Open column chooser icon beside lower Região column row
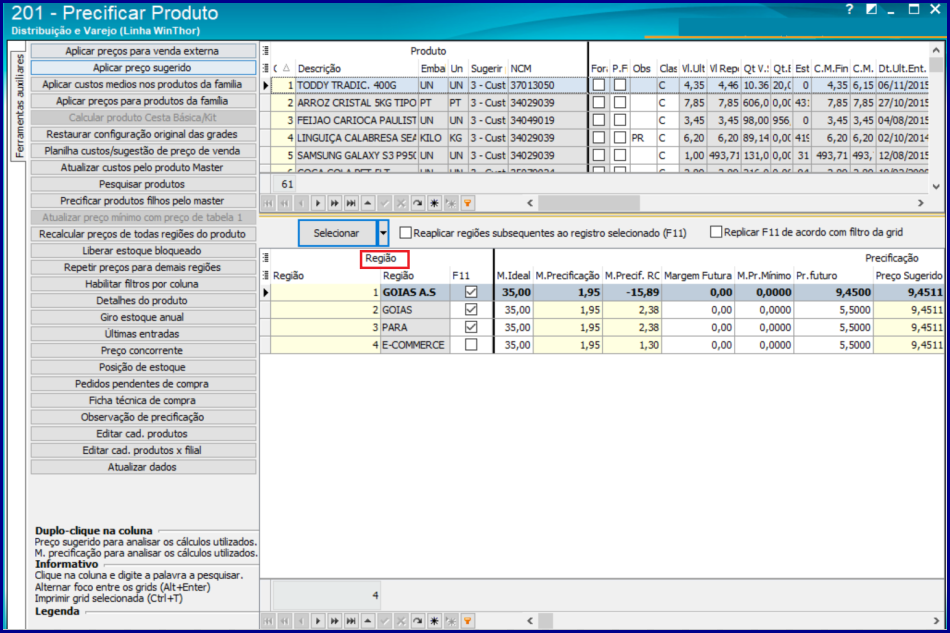 tap(265, 276)
